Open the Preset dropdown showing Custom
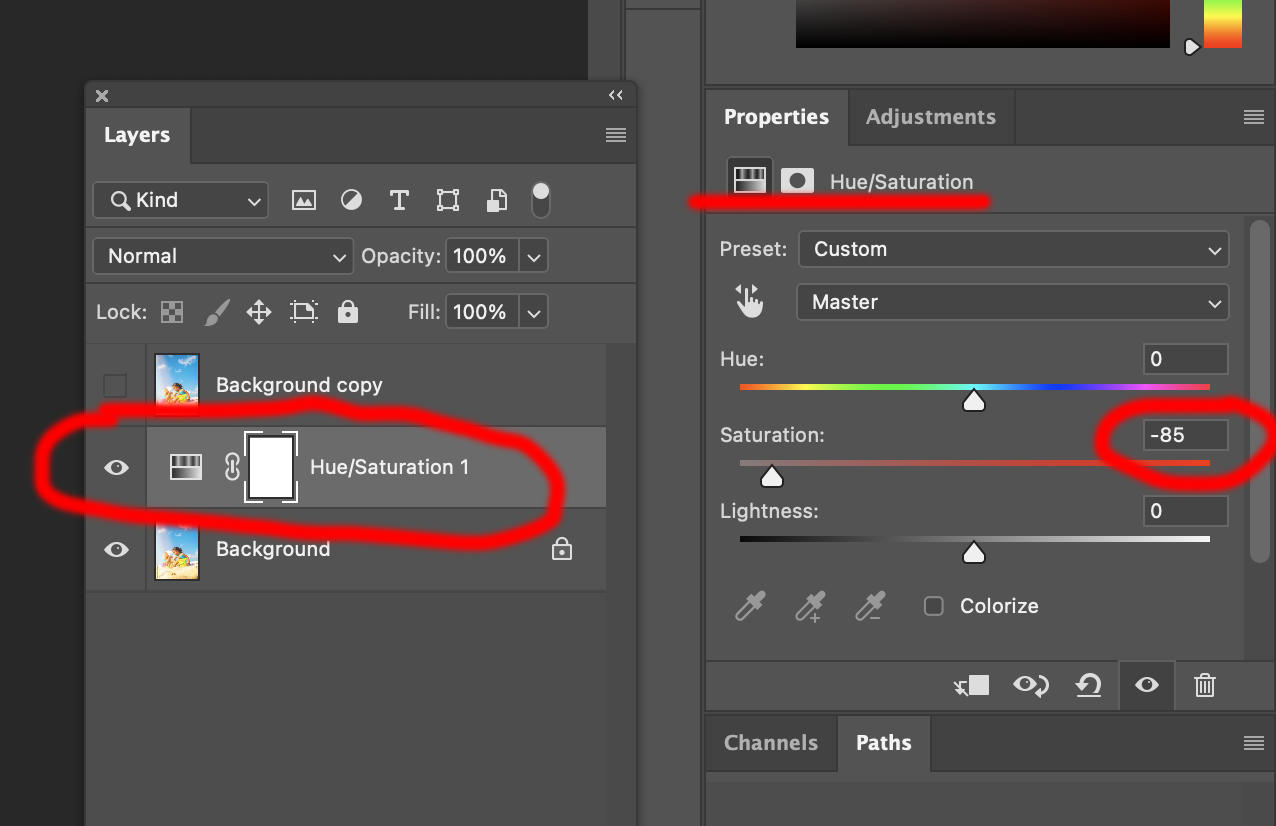Image resolution: width=1276 pixels, height=826 pixels. click(1013, 249)
